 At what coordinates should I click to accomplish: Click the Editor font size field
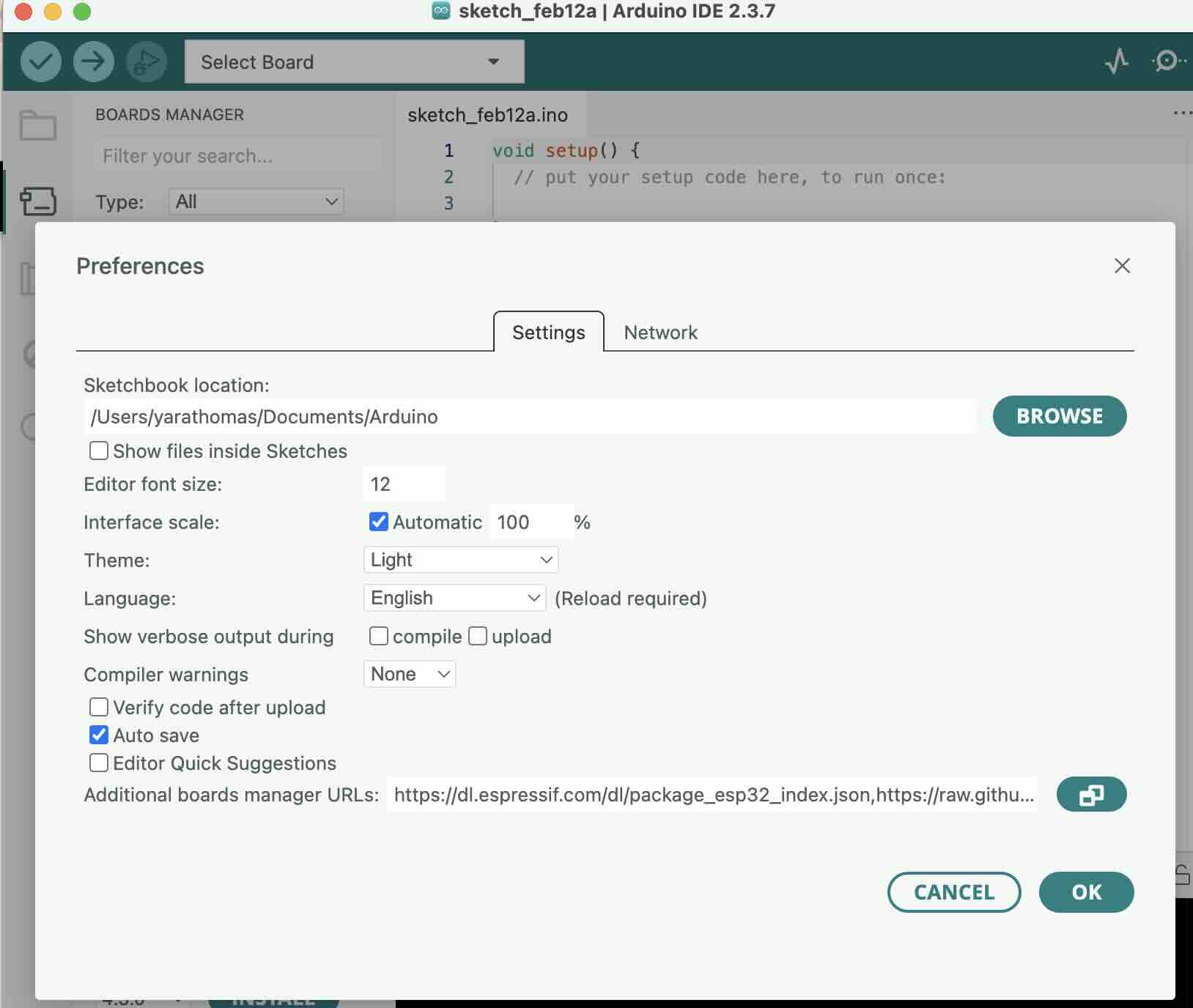(x=405, y=483)
